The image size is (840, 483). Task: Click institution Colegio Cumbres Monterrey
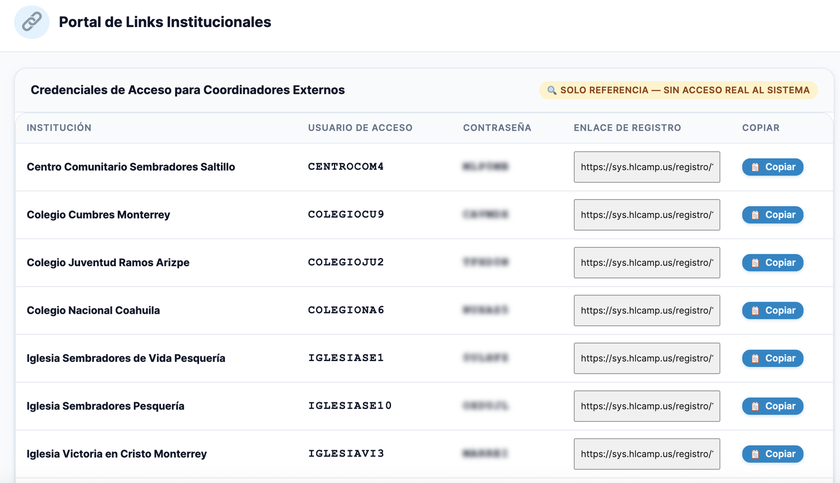[98, 215]
